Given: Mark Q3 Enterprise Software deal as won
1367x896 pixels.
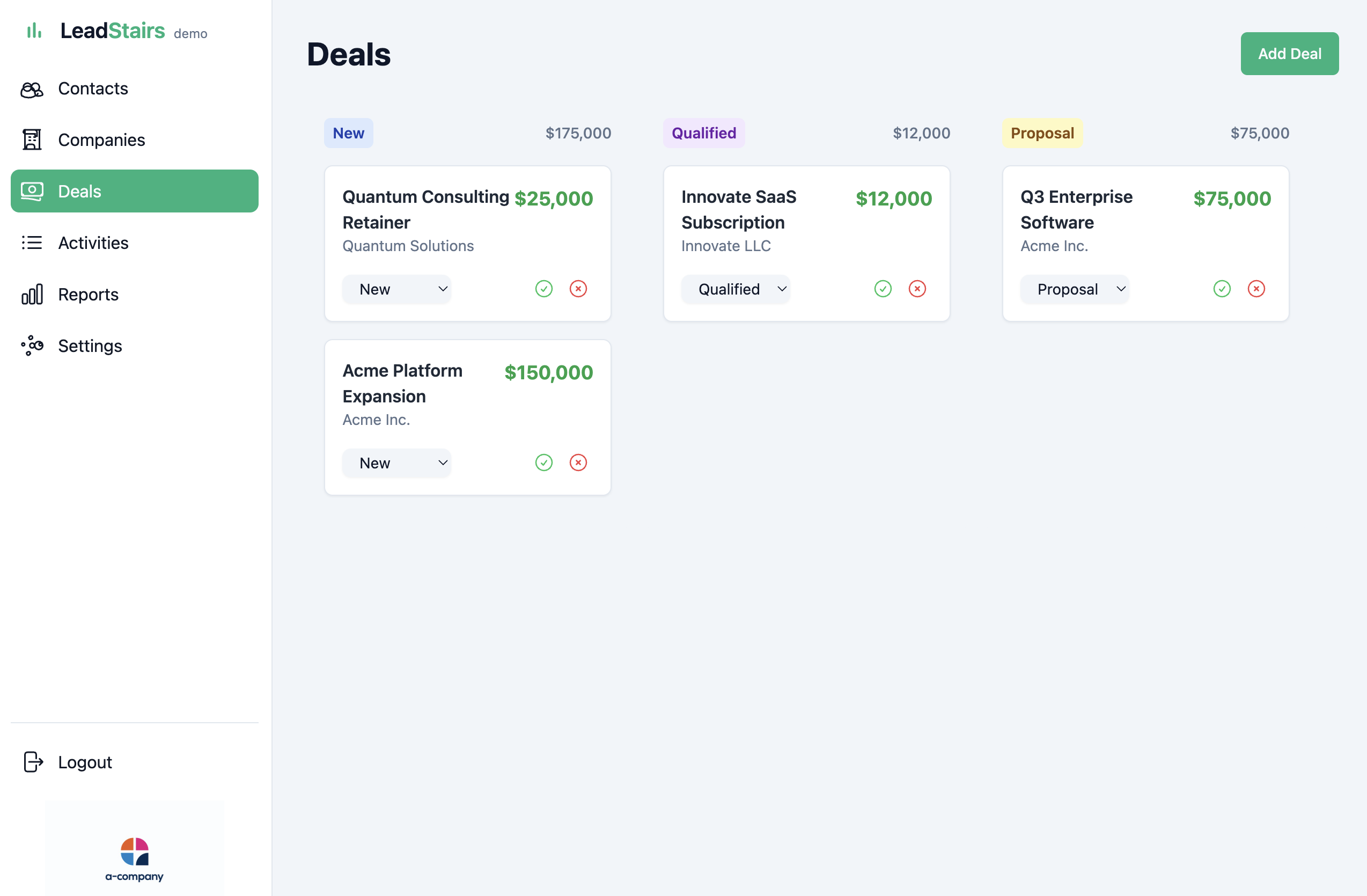Looking at the screenshot, I should click(x=1221, y=289).
